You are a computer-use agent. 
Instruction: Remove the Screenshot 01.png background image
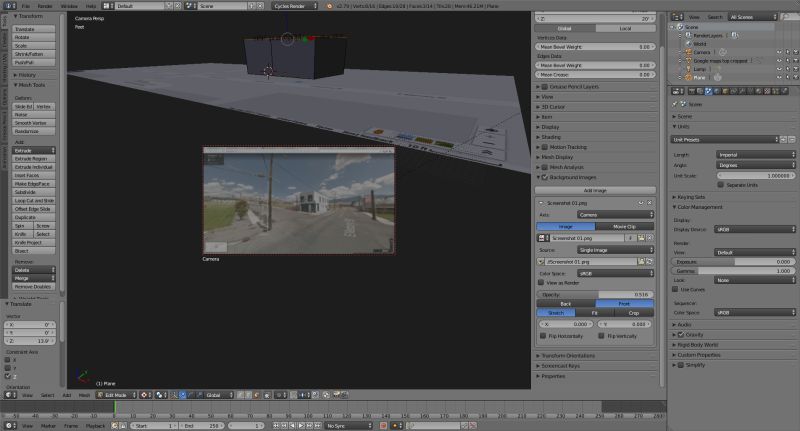click(x=649, y=203)
